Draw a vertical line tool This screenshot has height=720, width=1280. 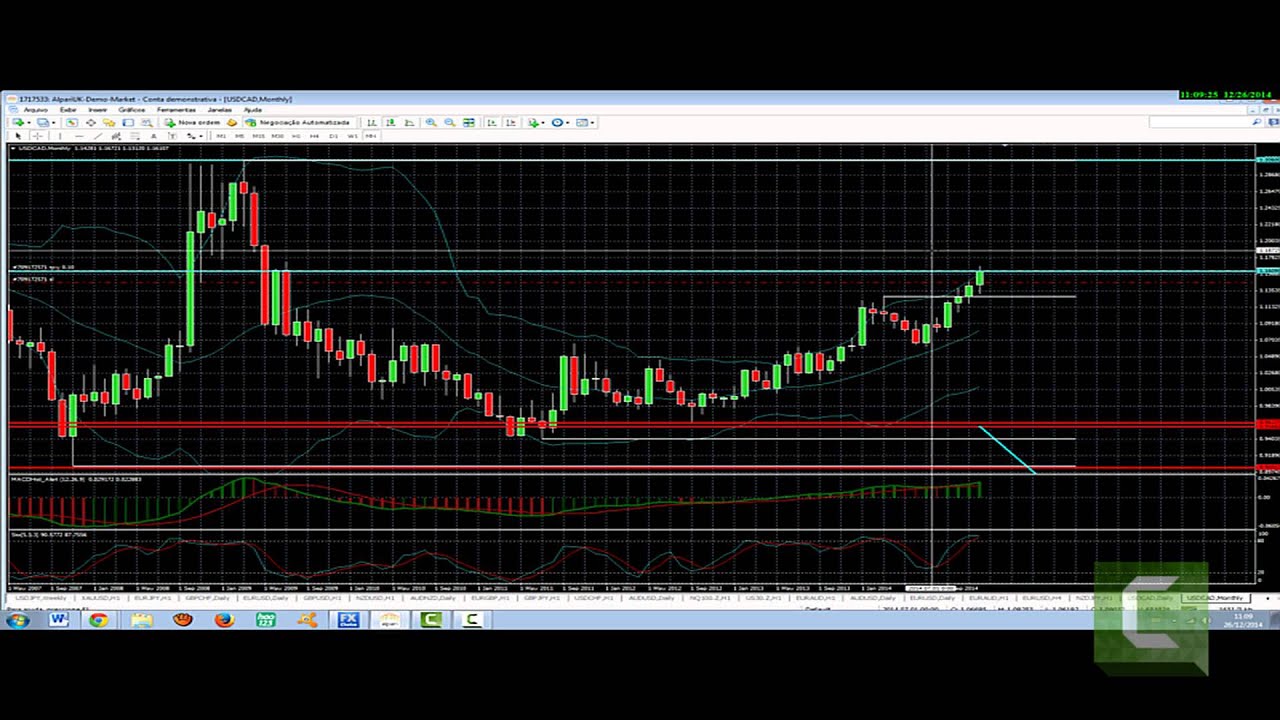click(60, 136)
